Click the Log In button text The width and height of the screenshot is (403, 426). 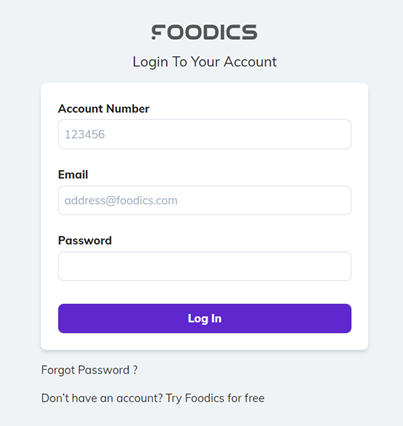(205, 319)
